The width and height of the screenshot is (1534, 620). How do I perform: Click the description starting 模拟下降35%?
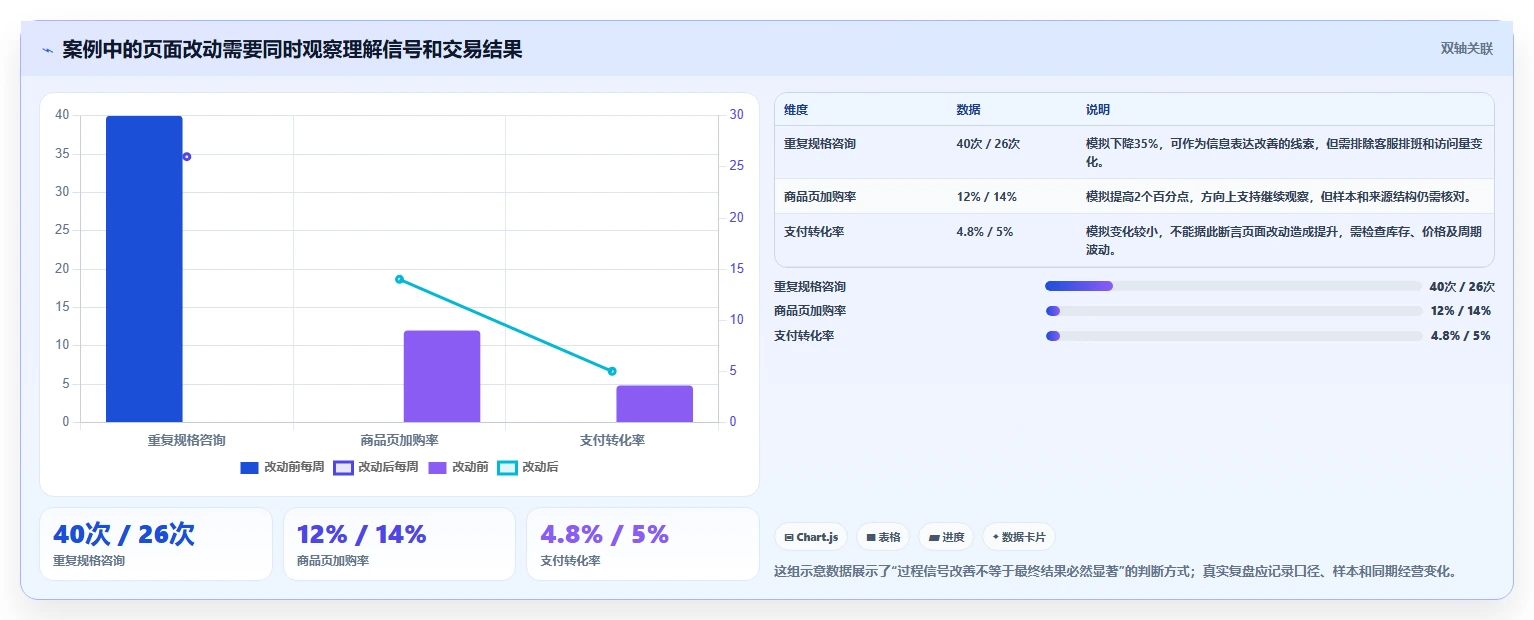tap(1284, 153)
